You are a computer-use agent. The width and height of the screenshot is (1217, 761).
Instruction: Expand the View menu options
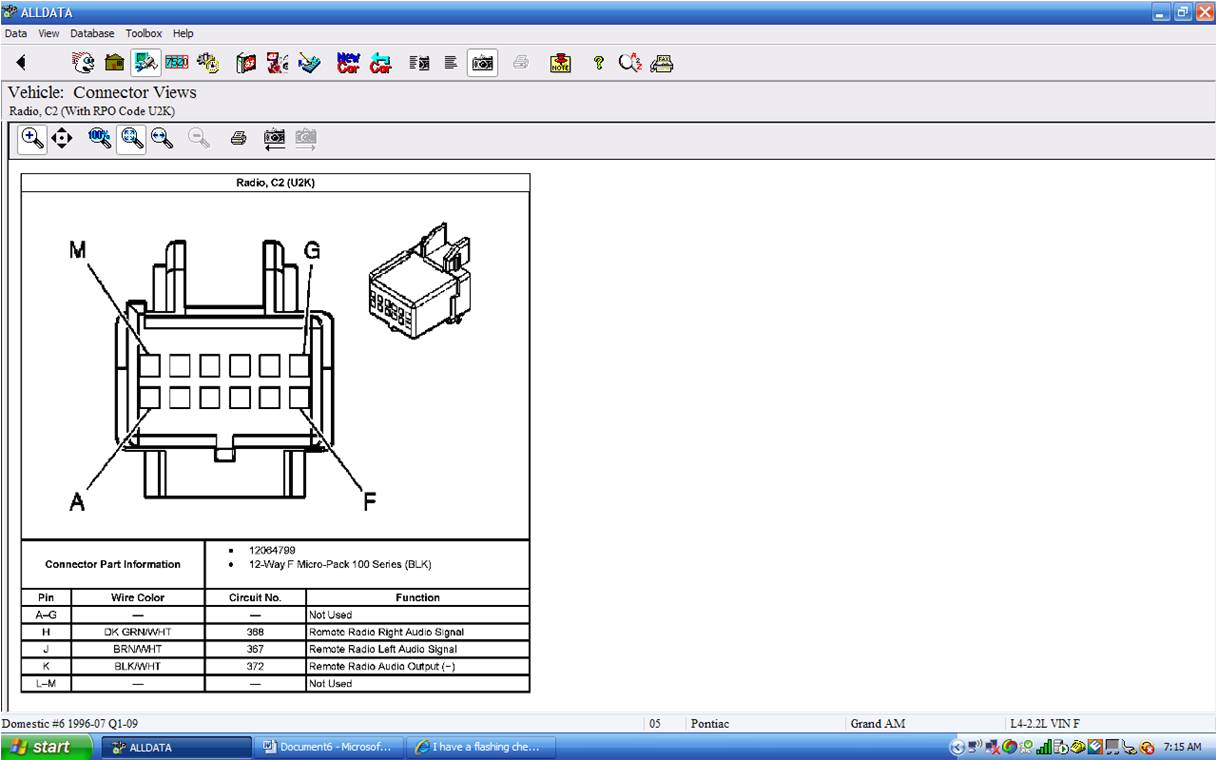pos(48,33)
